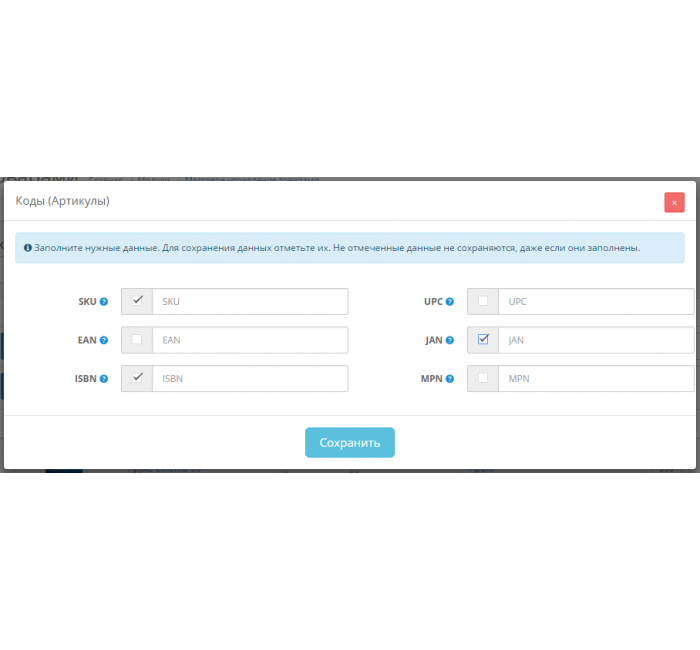The height and width of the screenshot is (650, 700).
Task: Focus the MPN text field
Action: click(x=596, y=379)
